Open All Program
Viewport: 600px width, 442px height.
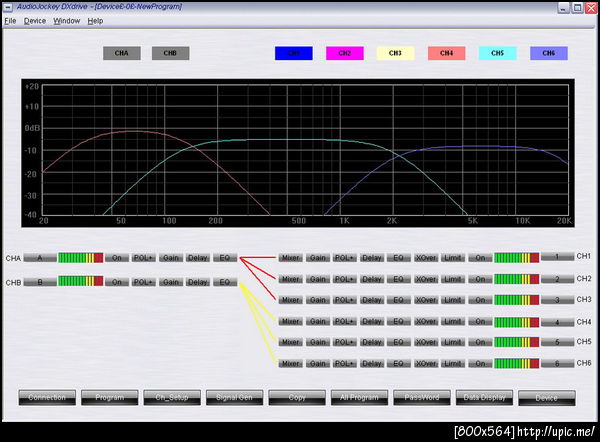(359, 398)
